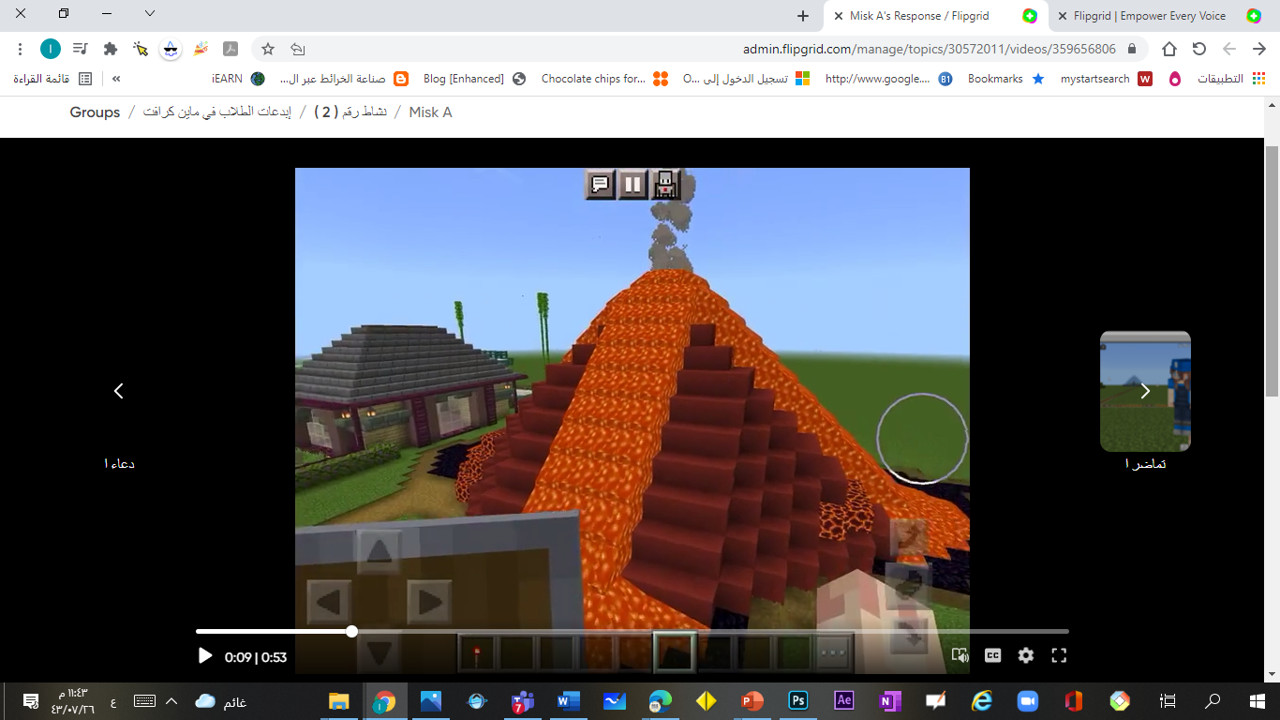The height and width of the screenshot is (720, 1280).
Task: Open File Explorer from the taskbar
Action: [x=339, y=701]
